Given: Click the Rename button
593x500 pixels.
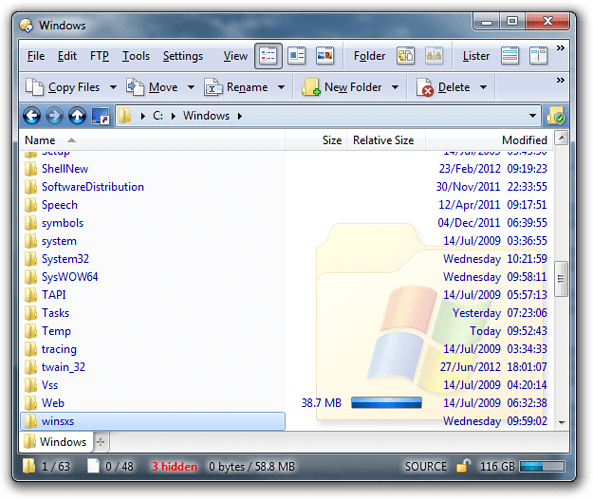Looking at the screenshot, I should coord(237,87).
